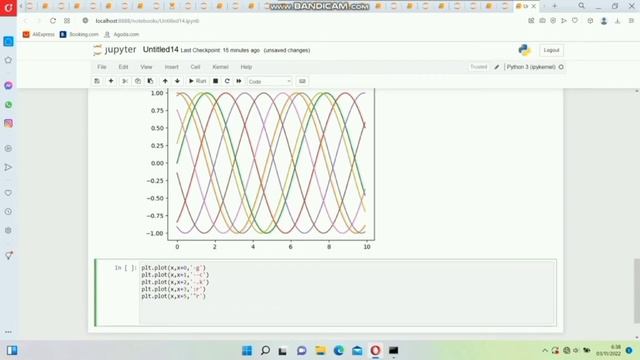Open WhatsApp in Opera sidebar
The image size is (640, 360).
pyautogui.click(x=8, y=104)
